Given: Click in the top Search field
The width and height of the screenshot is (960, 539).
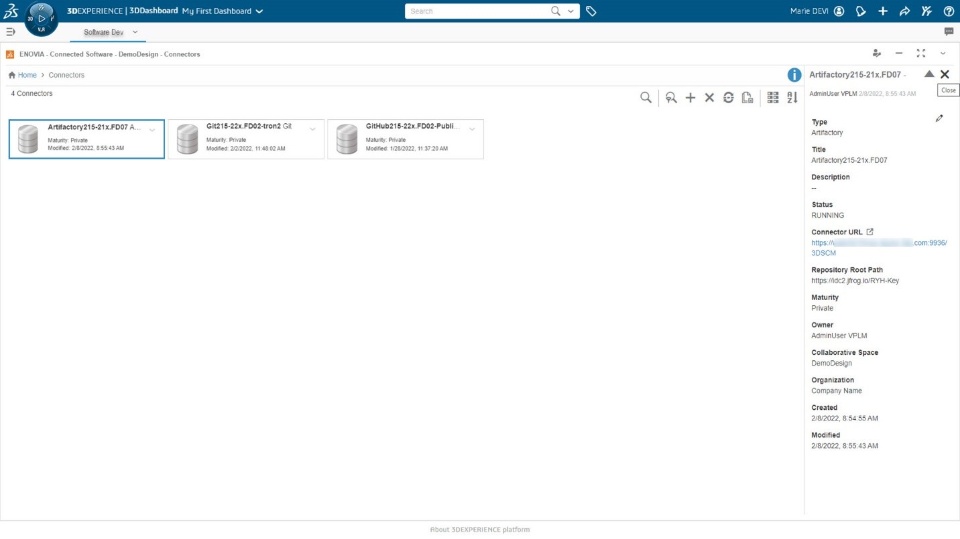Looking at the screenshot, I should click(478, 11).
